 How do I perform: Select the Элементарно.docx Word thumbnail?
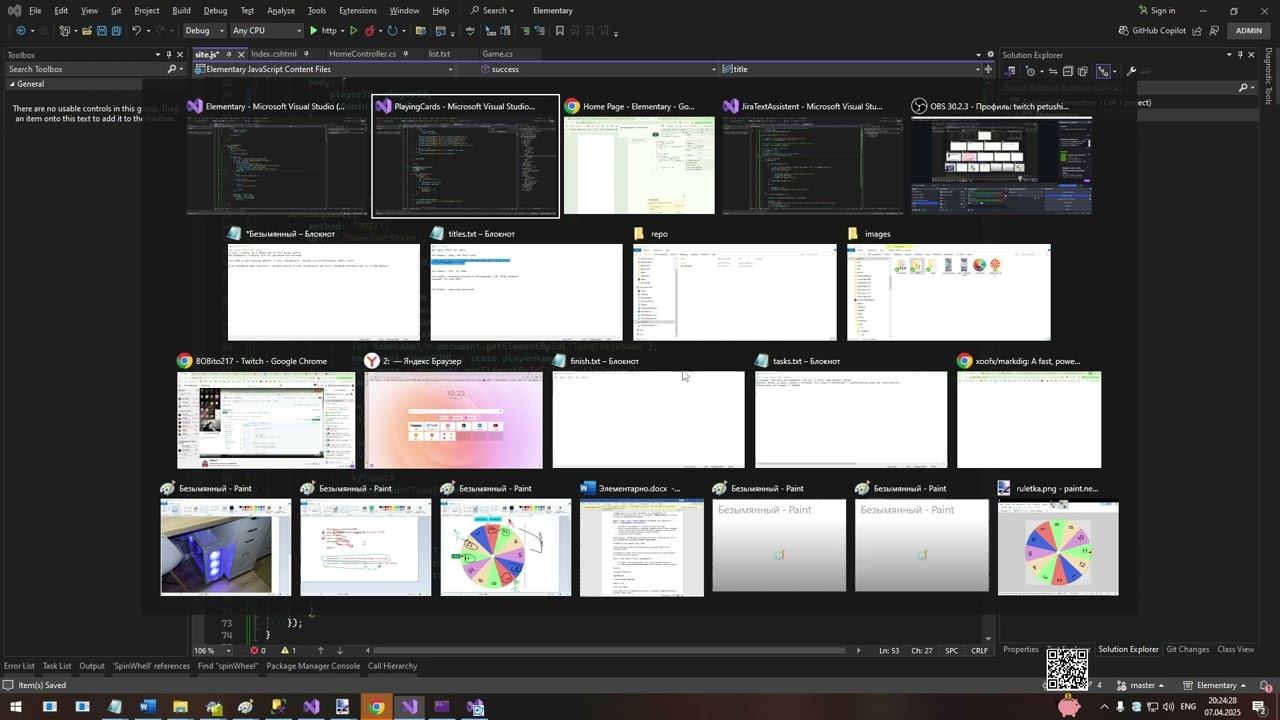pyautogui.click(x=642, y=539)
